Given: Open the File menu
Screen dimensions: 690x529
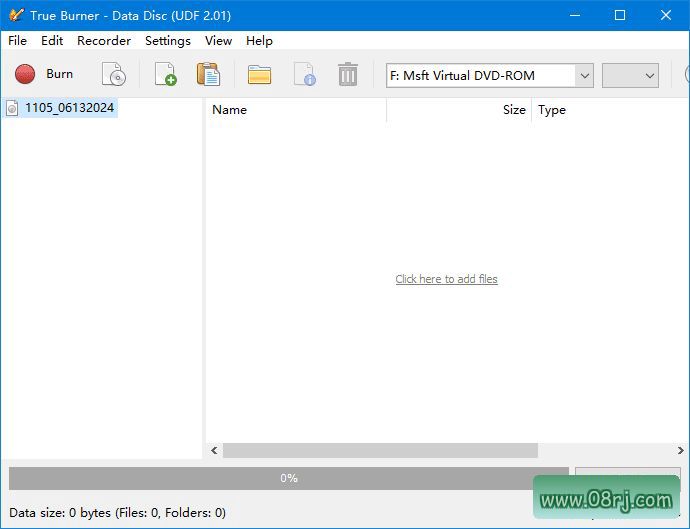Looking at the screenshot, I should [17, 41].
